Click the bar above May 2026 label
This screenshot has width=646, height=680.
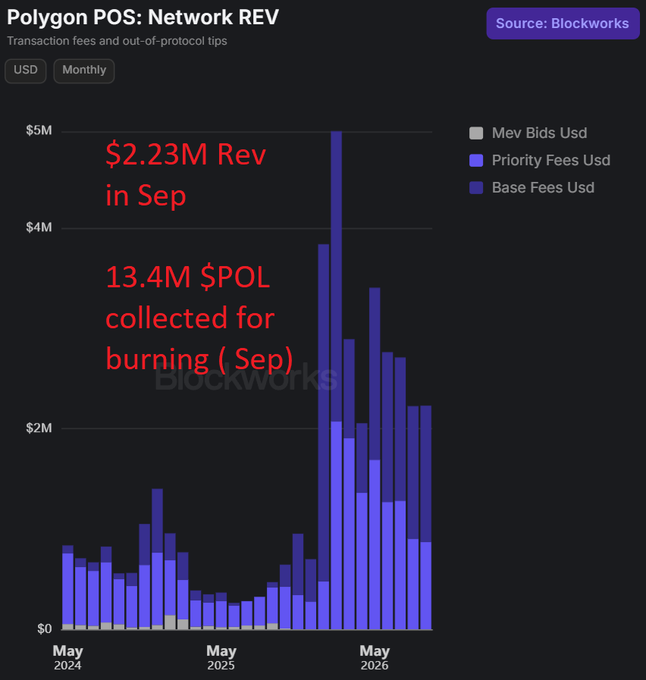click(x=375, y=458)
